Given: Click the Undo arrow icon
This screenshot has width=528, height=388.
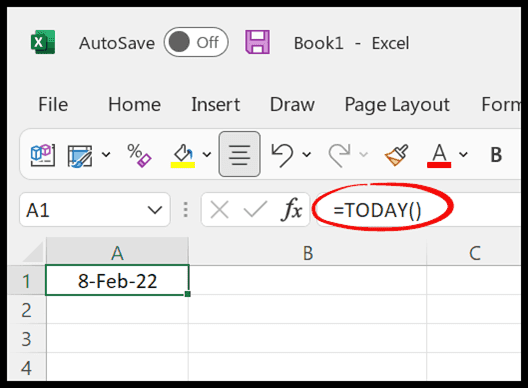Looking at the screenshot, I should (282, 155).
